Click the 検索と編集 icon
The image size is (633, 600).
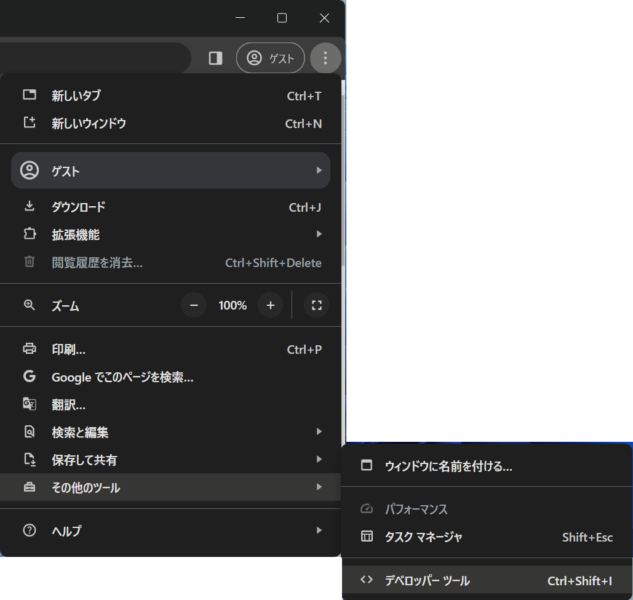tap(29, 432)
